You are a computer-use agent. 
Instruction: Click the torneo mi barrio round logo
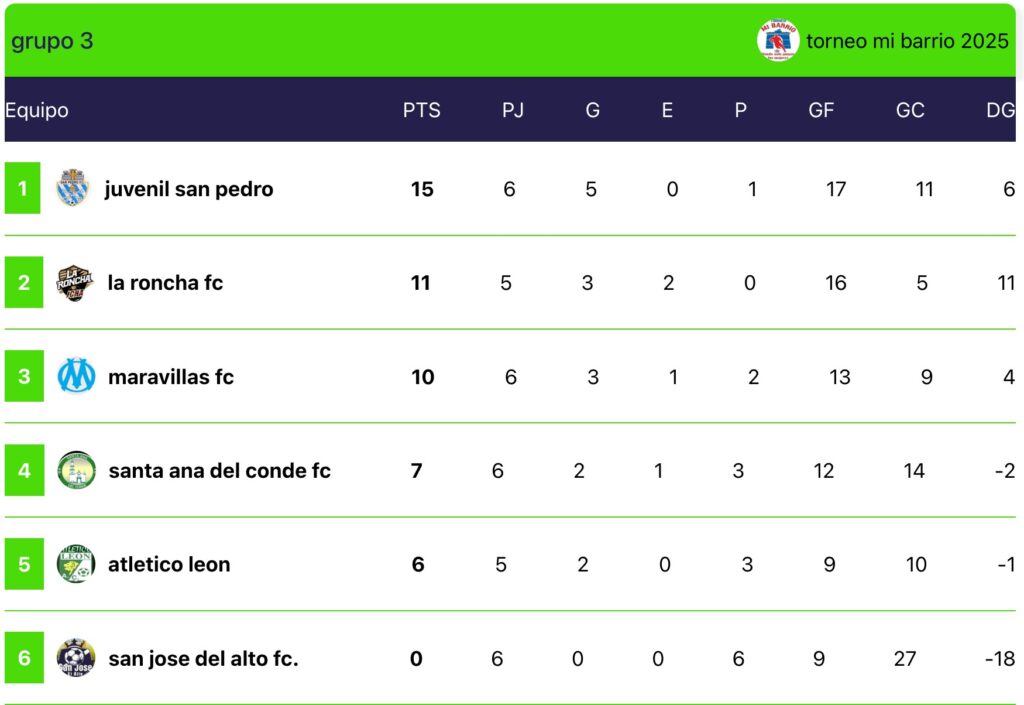[778, 40]
